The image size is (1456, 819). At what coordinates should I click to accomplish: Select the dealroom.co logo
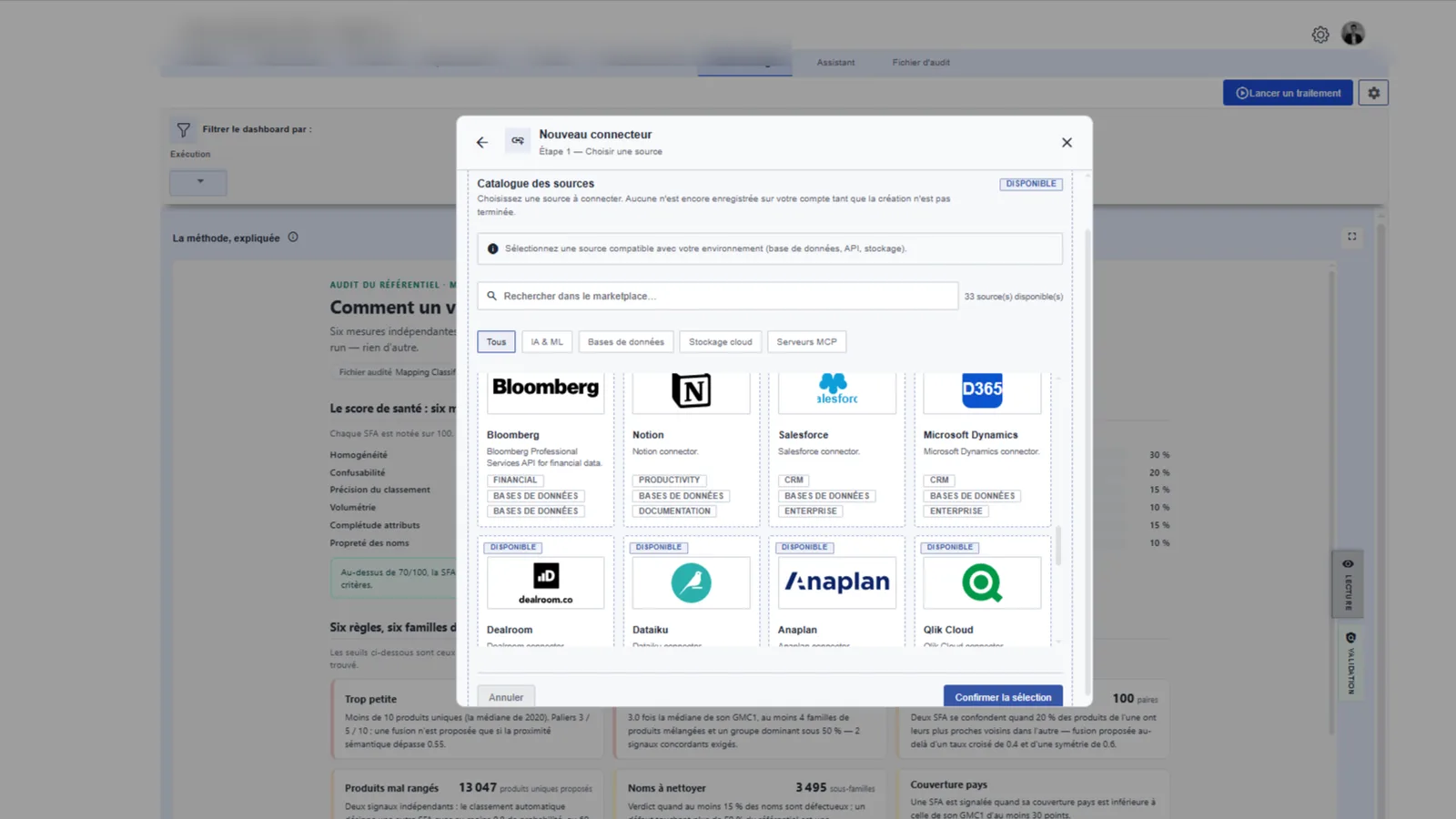coord(546,582)
